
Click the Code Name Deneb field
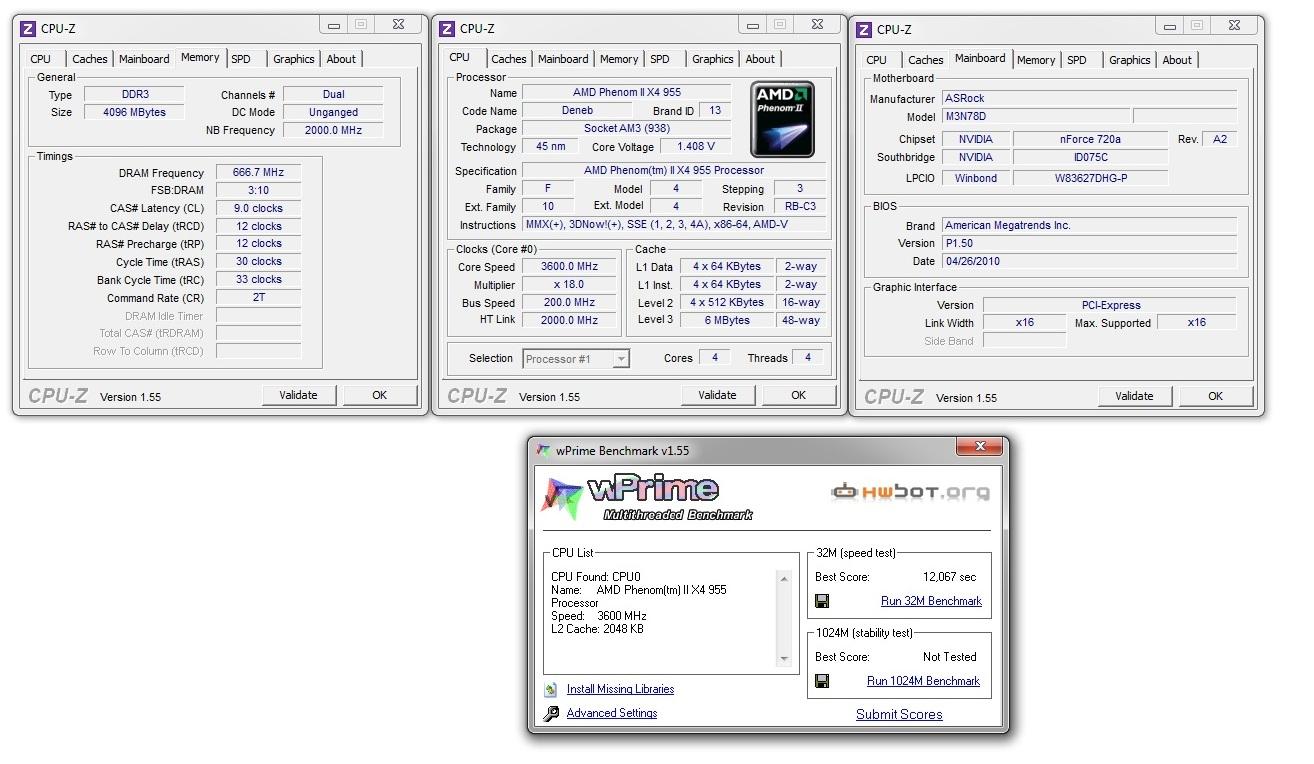577,111
